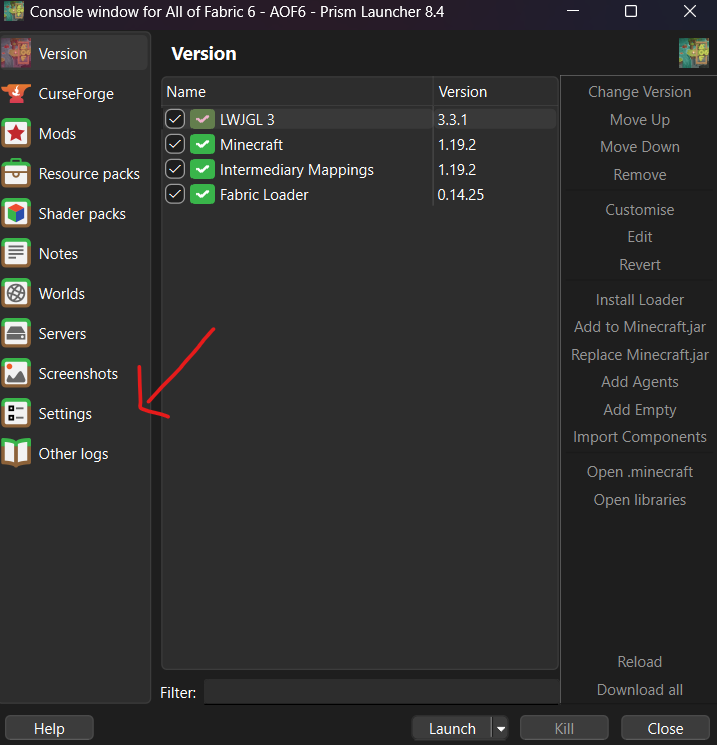Uncheck the LWJGL 3 component checkbox
This screenshot has height=745, width=717.
[x=175, y=119]
